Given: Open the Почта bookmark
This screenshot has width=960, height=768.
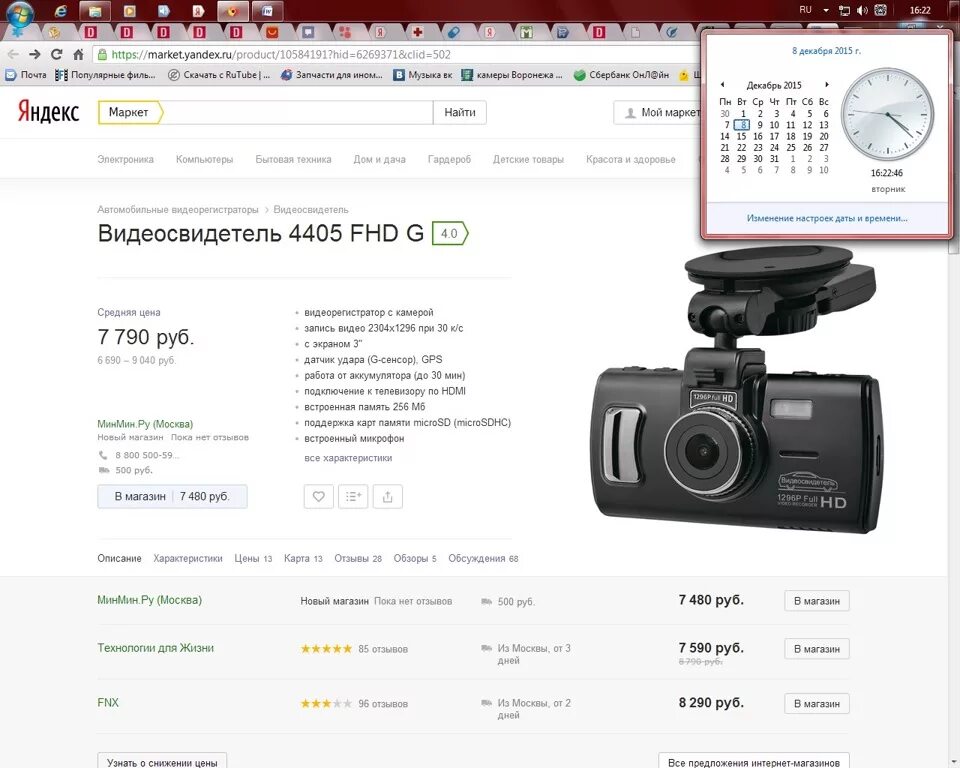Looking at the screenshot, I should 26,75.
